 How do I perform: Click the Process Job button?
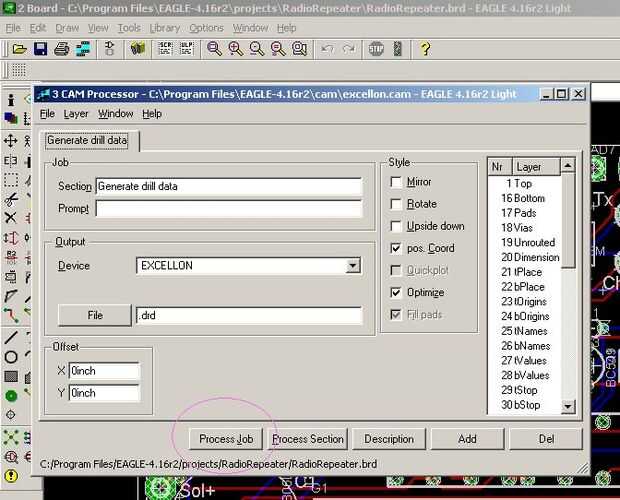click(x=226, y=439)
